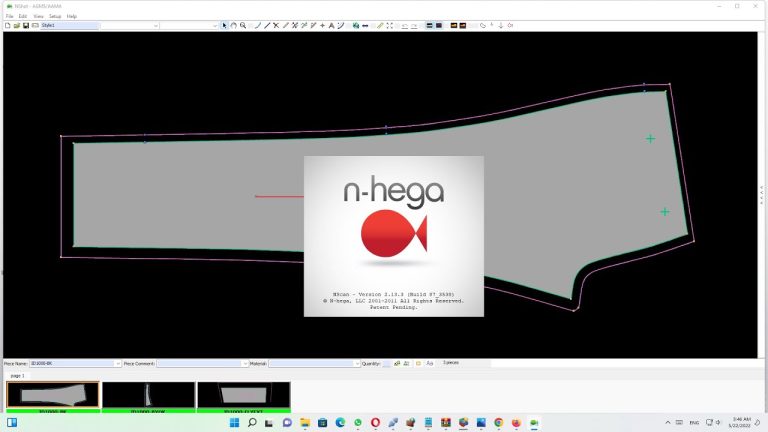
Task: Click the second orange image display icon
Action: [463, 25]
